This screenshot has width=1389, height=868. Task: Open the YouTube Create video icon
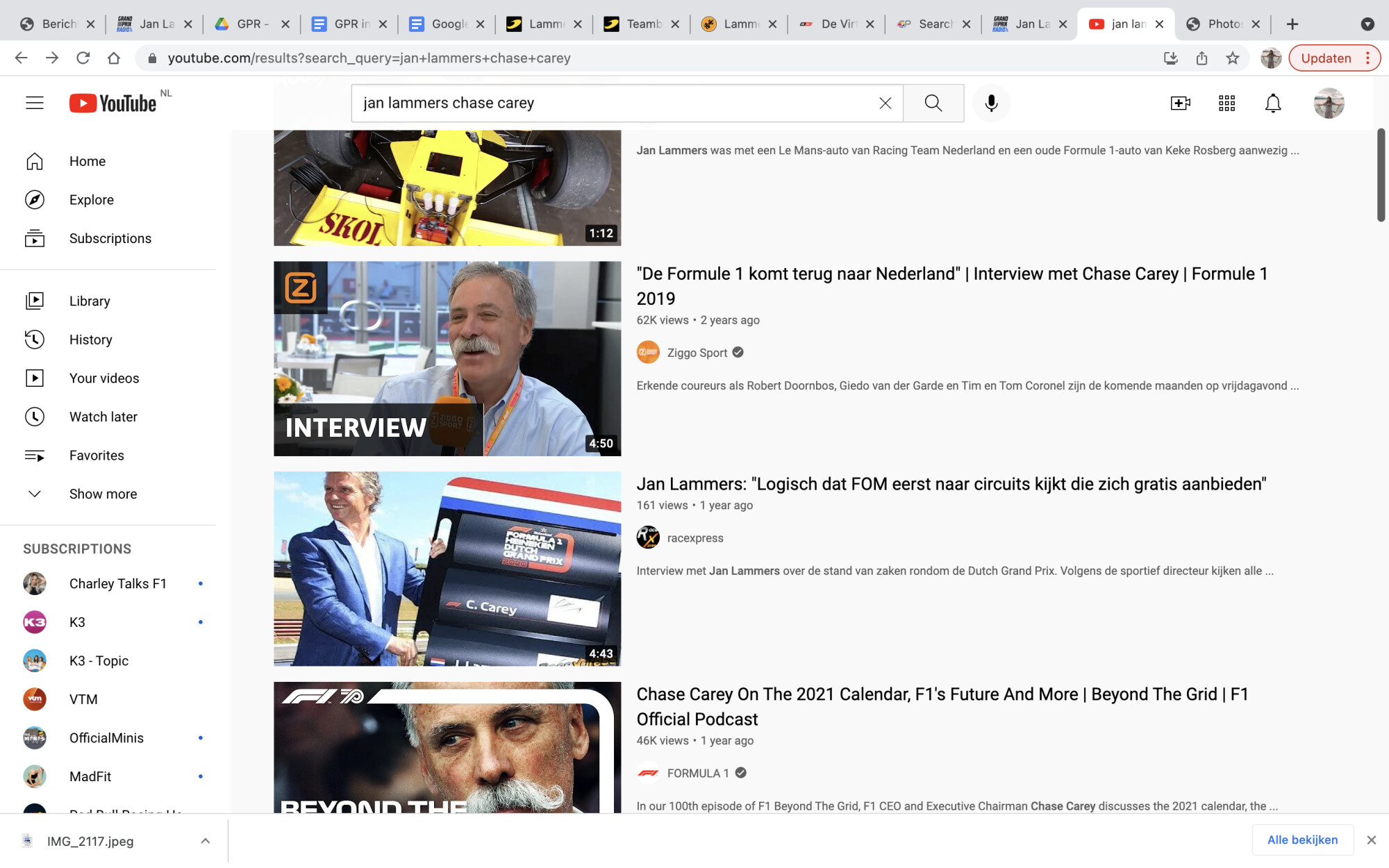[1179, 103]
